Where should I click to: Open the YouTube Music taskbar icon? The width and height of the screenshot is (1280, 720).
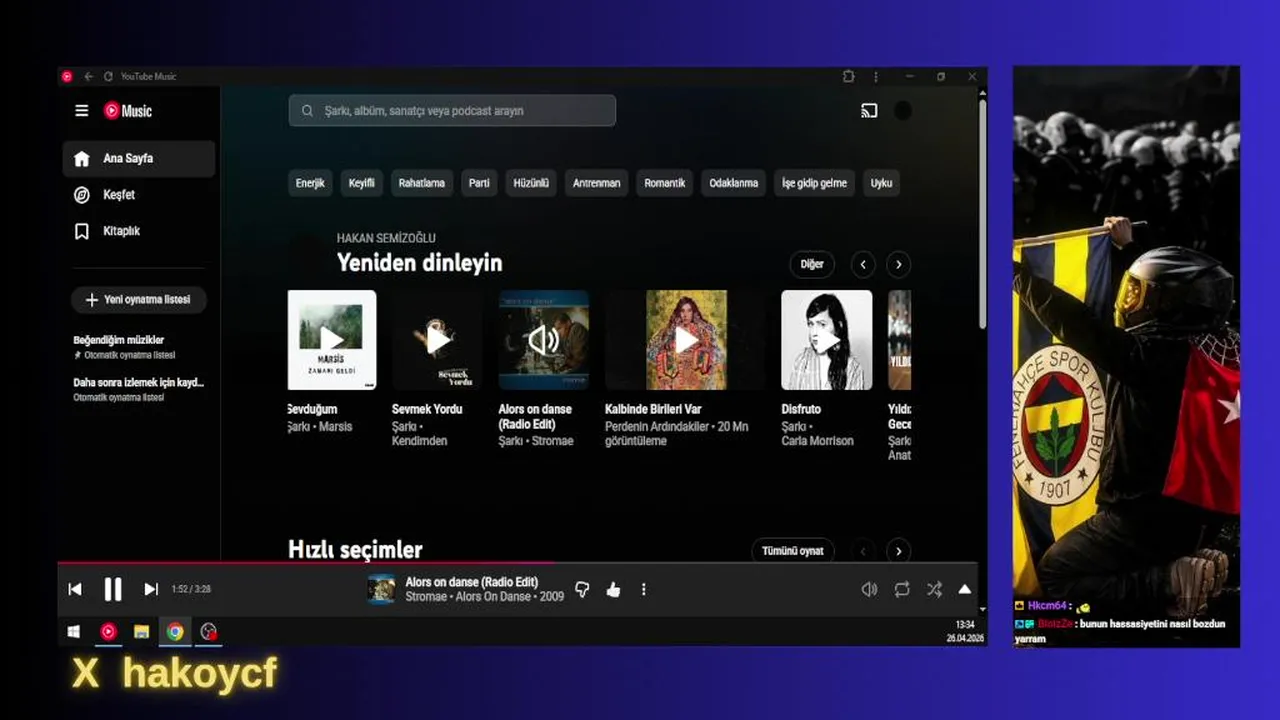(108, 631)
